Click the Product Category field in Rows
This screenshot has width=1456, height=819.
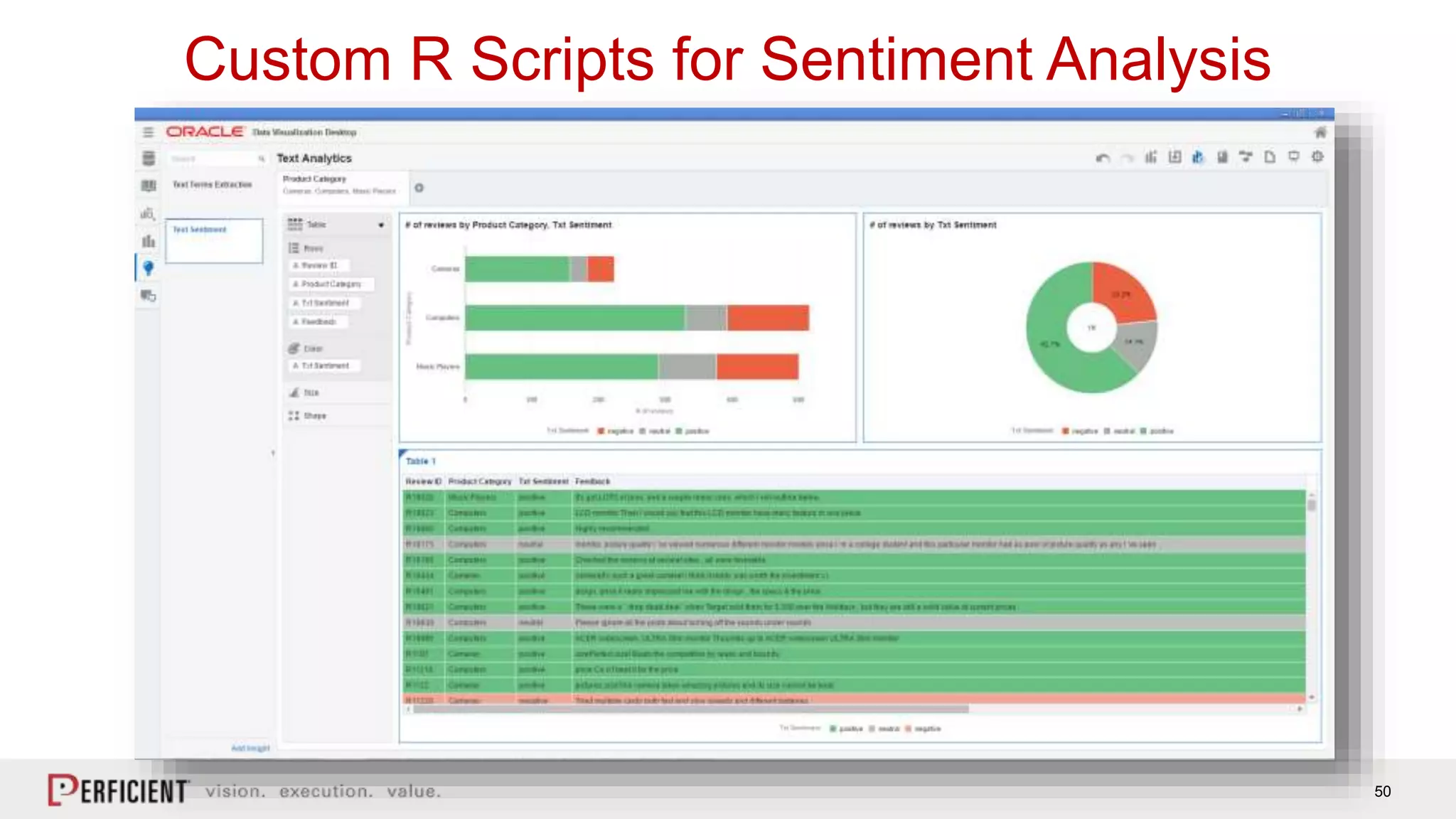331,284
